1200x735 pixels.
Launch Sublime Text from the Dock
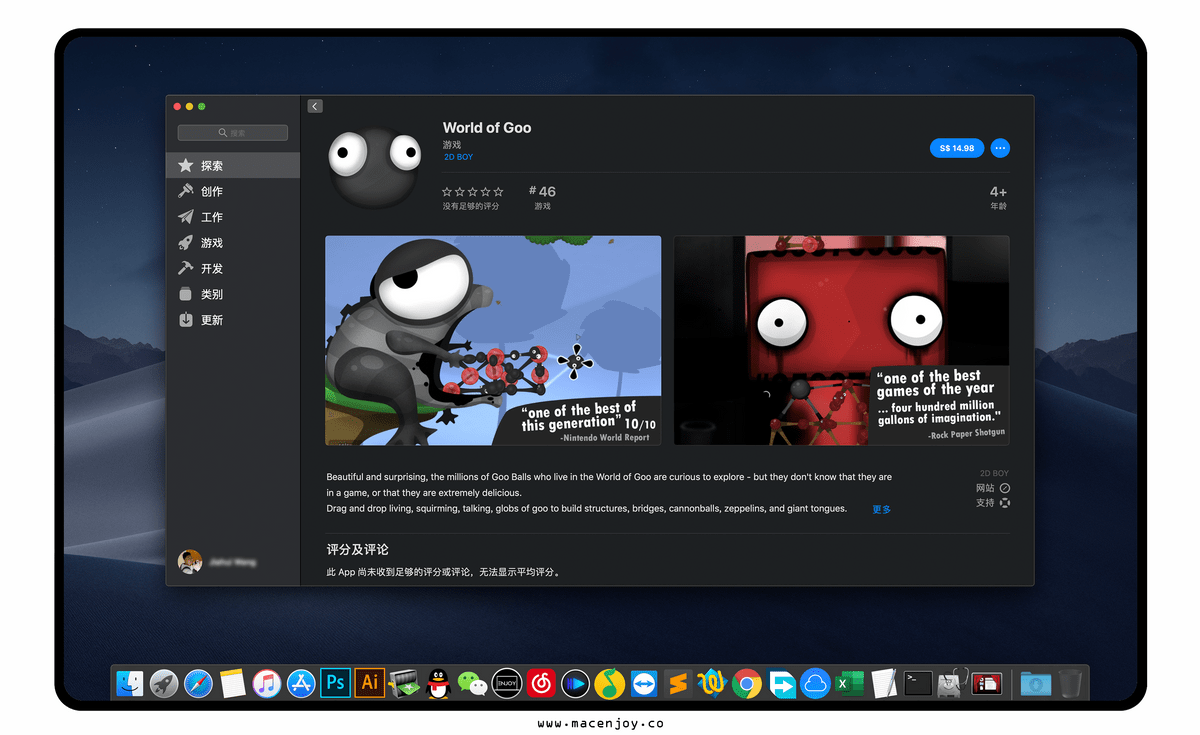point(678,683)
